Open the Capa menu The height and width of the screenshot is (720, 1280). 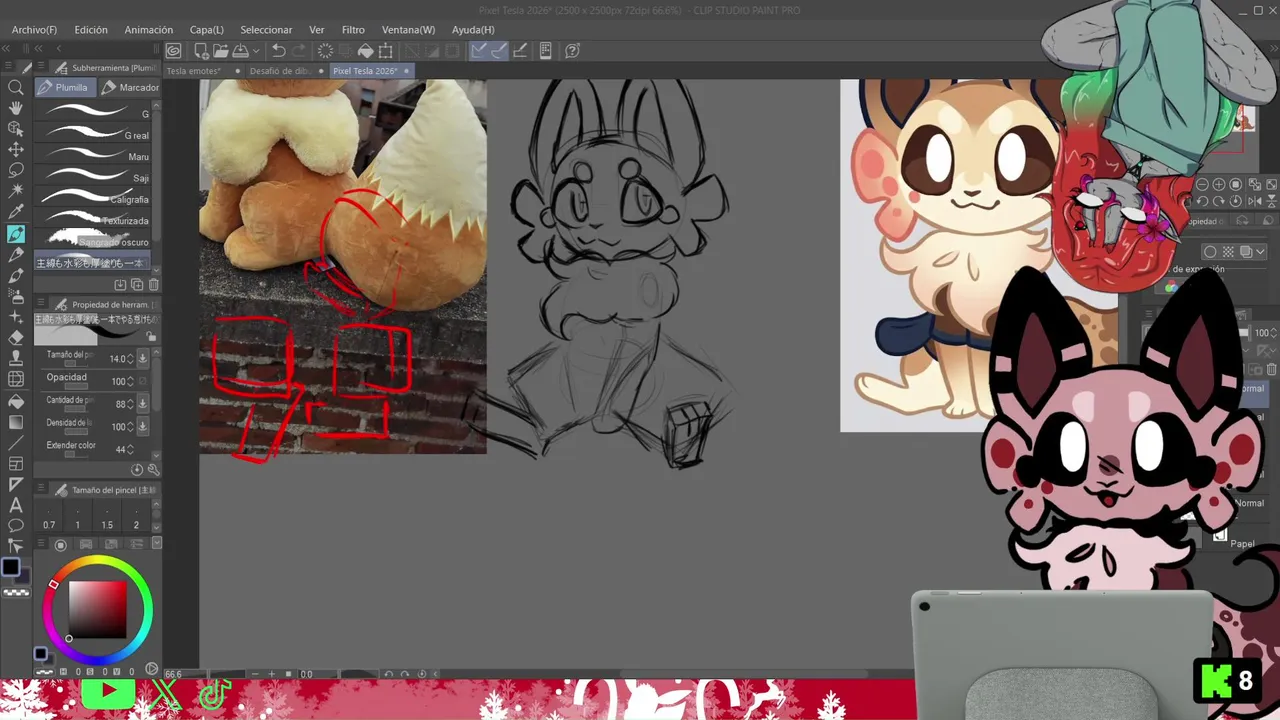point(207,30)
